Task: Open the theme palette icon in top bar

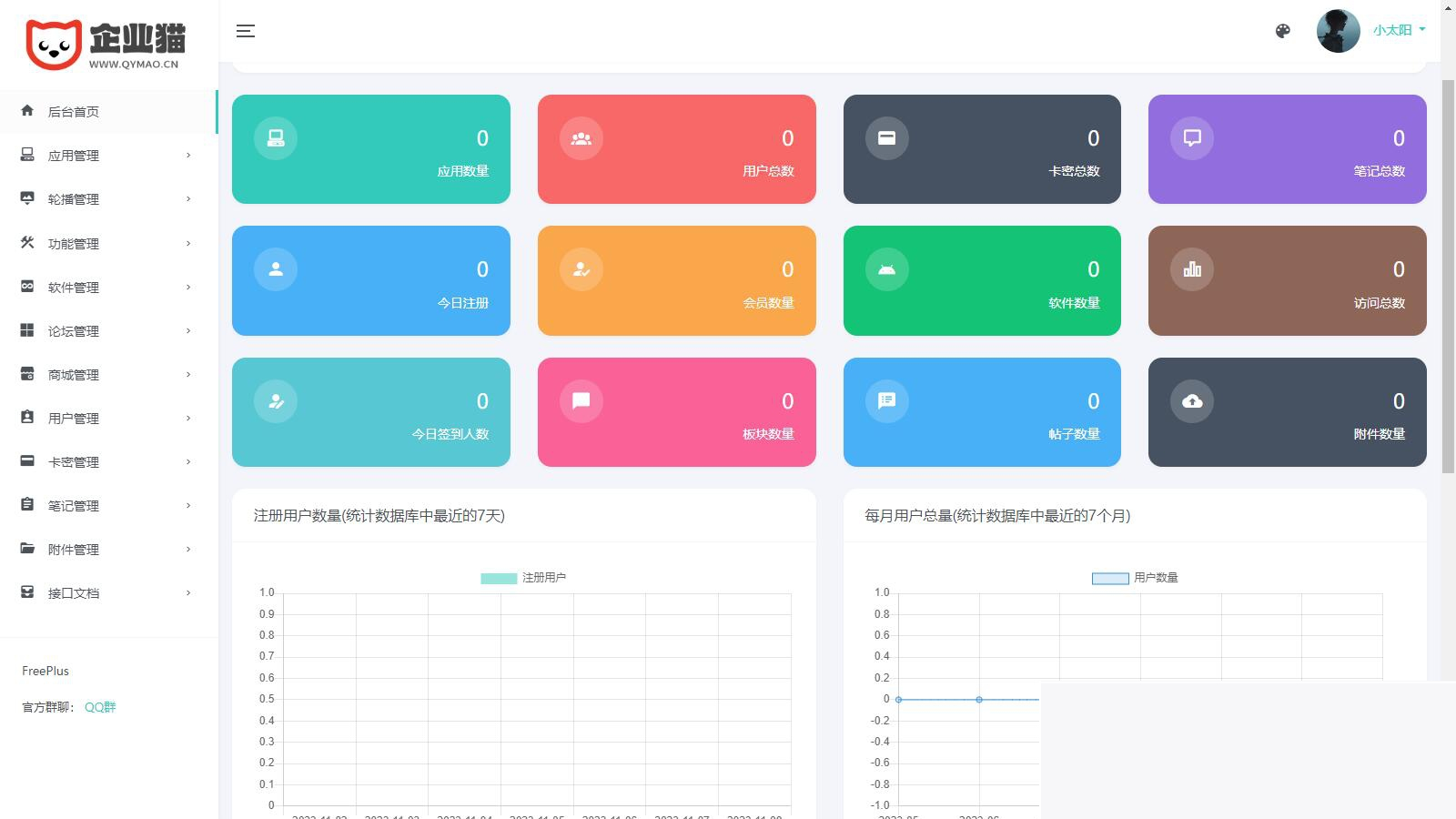Action: click(x=1282, y=30)
